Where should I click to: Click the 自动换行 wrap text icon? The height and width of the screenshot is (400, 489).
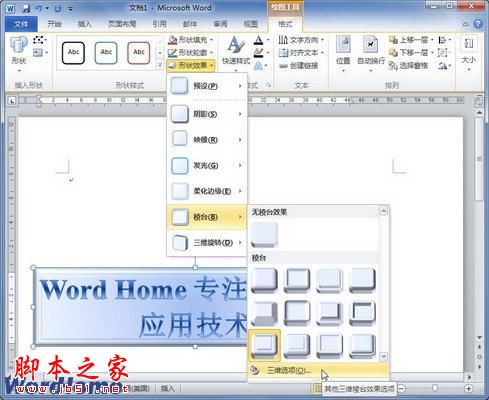(x=371, y=45)
